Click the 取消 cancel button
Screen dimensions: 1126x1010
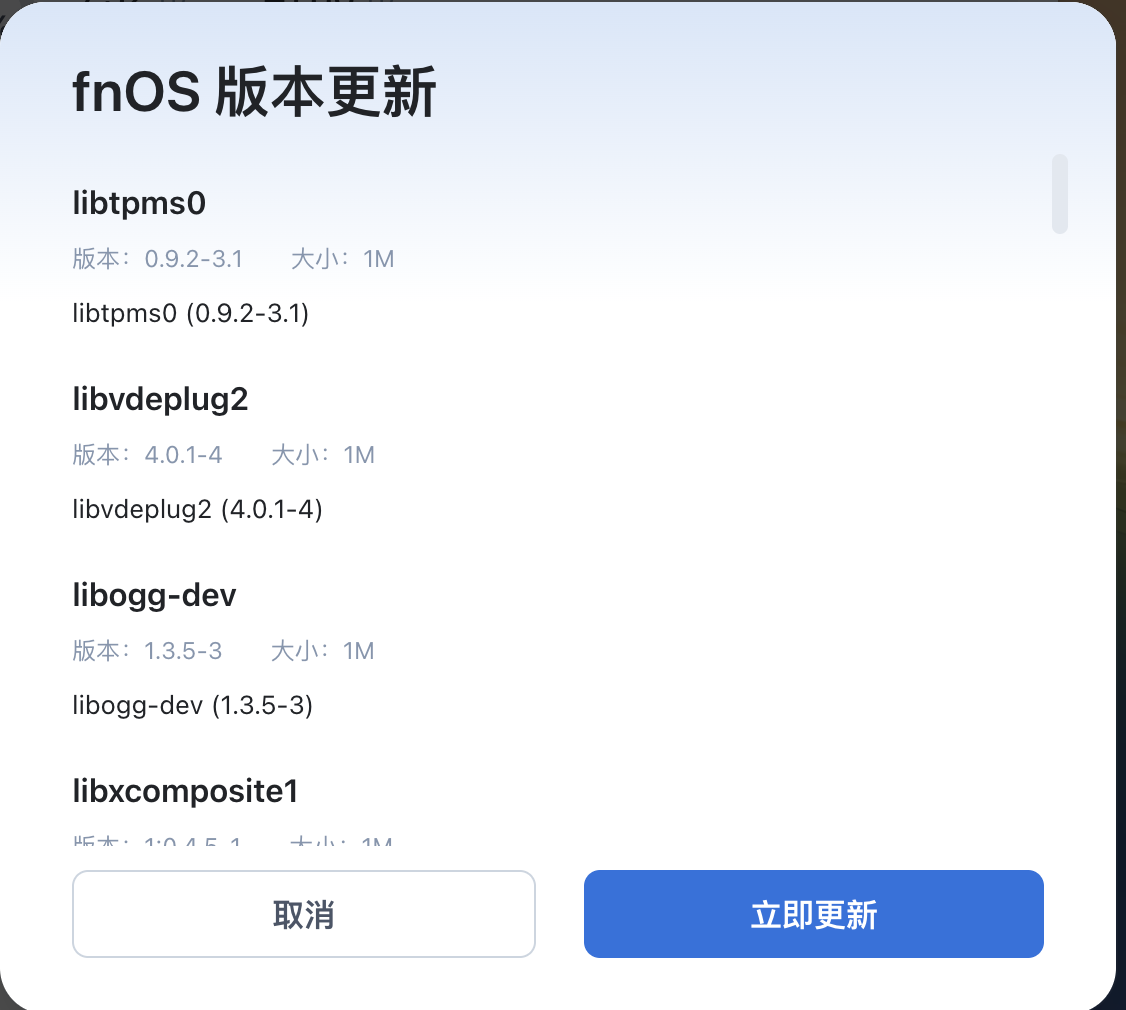coord(303,914)
